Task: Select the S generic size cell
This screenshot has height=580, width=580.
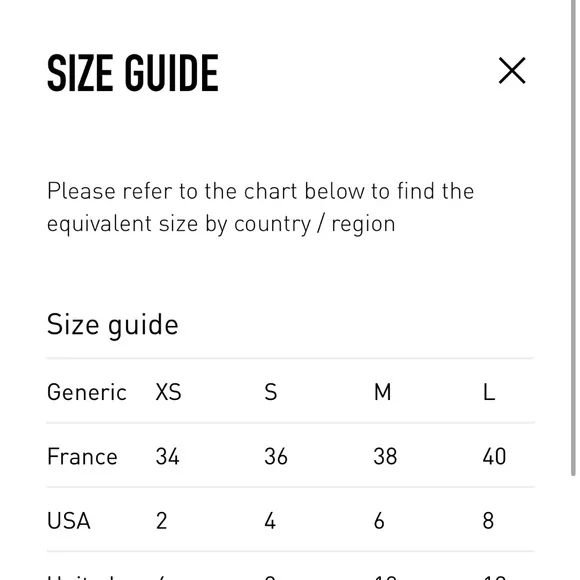Action: (x=271, y=392)
